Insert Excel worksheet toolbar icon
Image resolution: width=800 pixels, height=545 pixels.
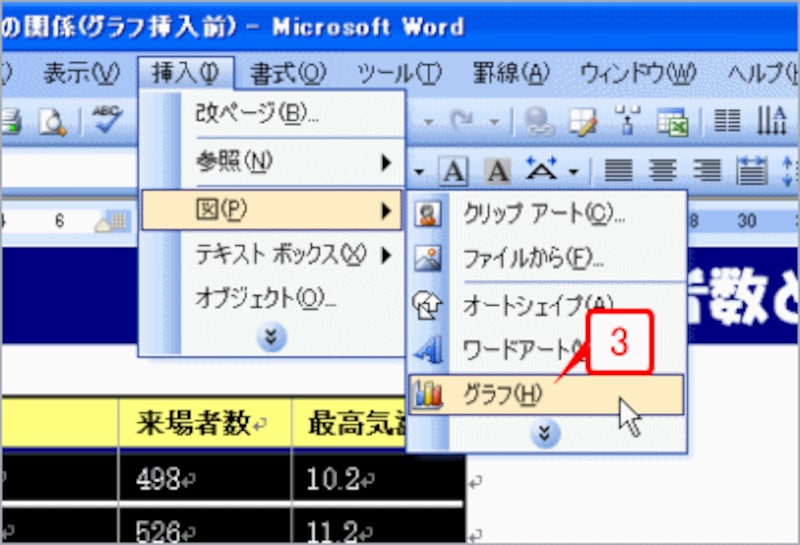672,121
